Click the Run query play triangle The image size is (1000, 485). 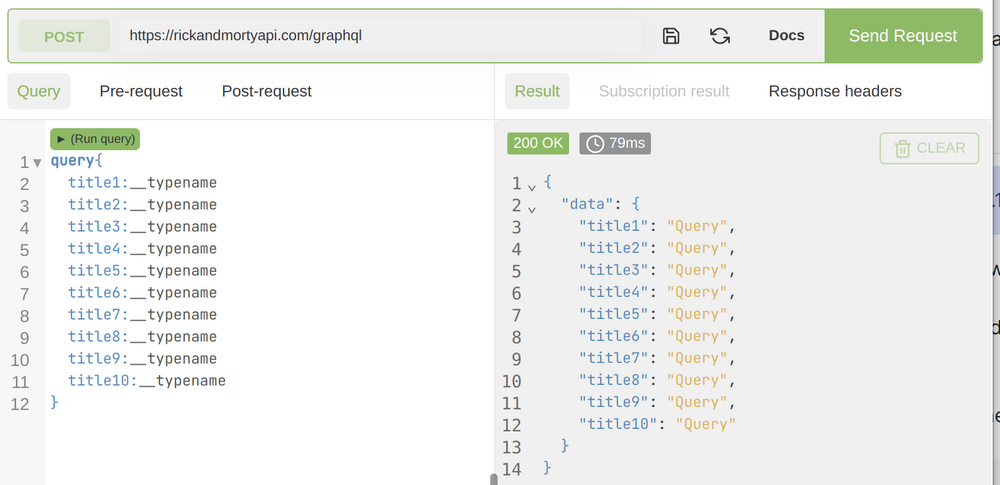tap(61, 139)
